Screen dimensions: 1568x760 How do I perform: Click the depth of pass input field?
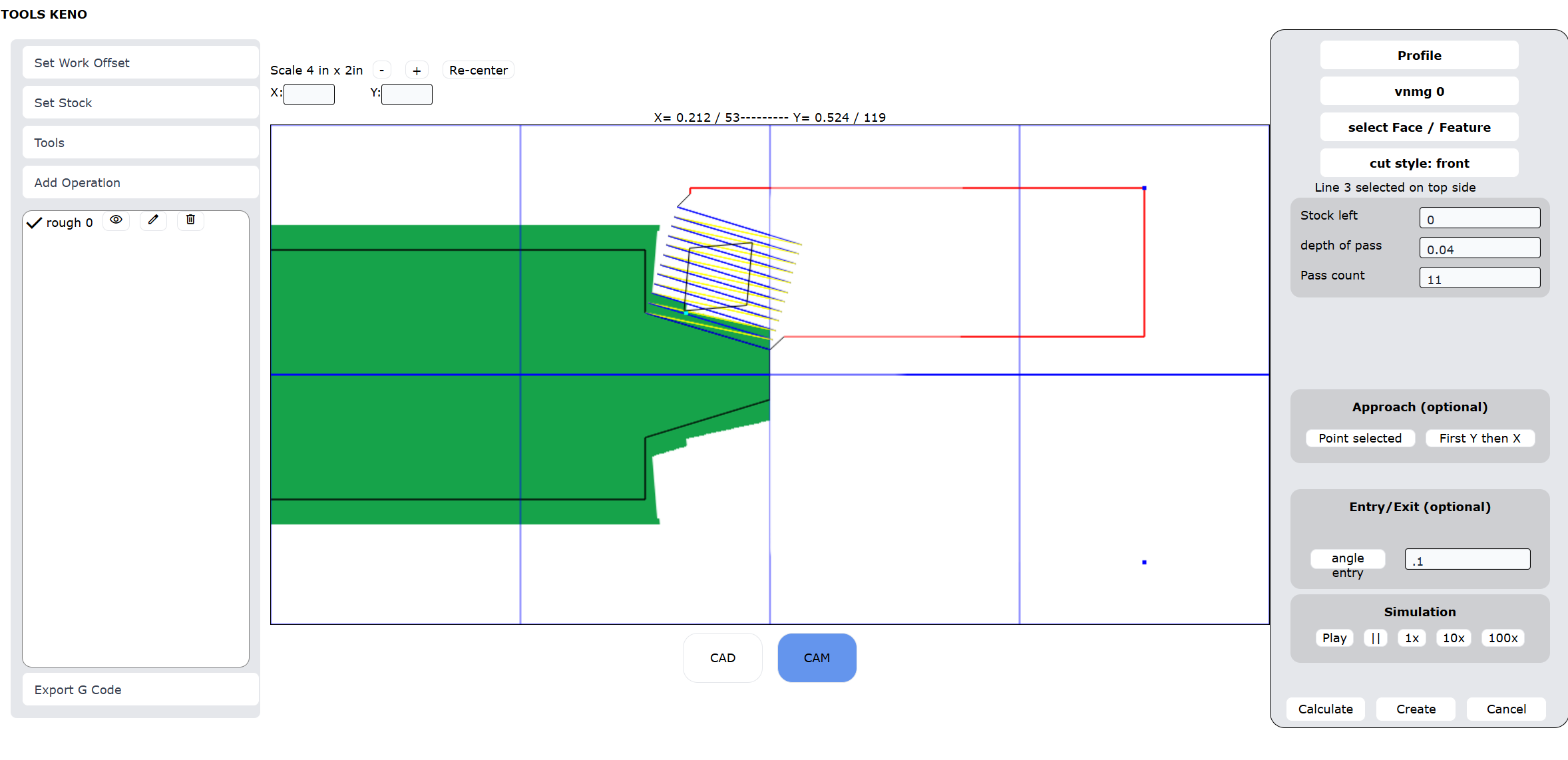click(x=1479, y=248)
